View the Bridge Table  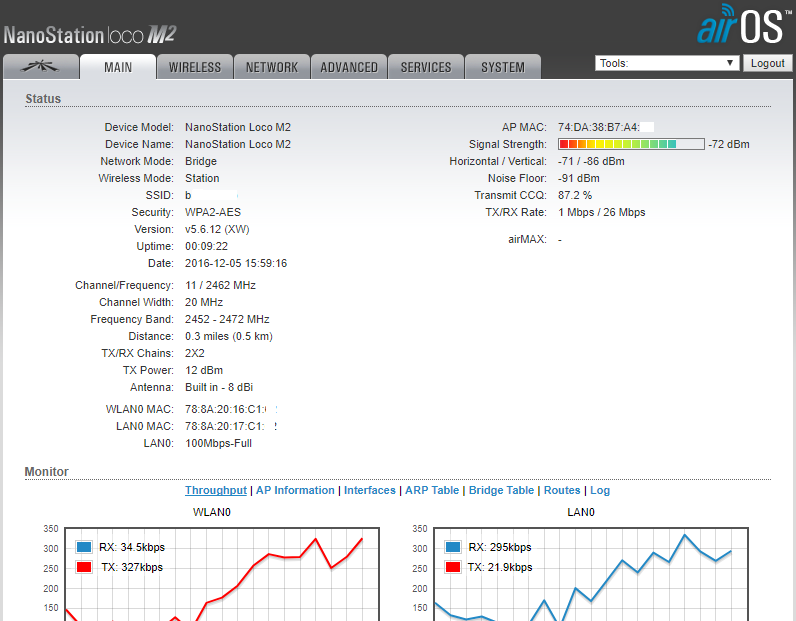coord(501,490)
